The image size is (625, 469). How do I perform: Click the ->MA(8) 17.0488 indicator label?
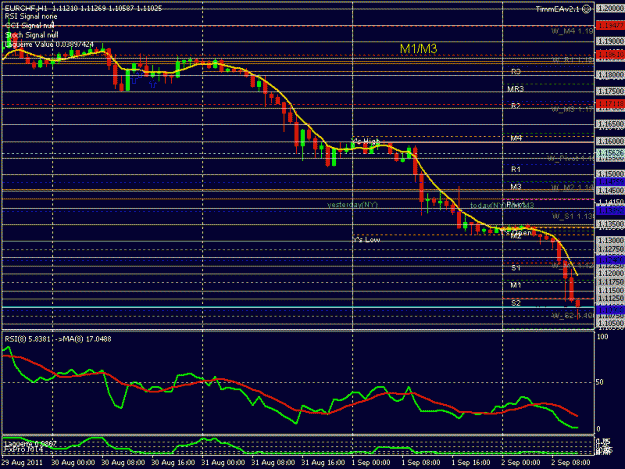(83, 339)
